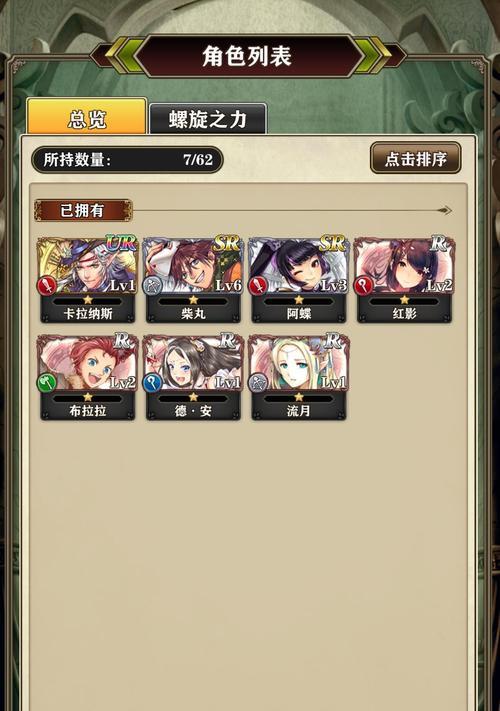Click the gray bow icon on 流月

pyautogui.click(x=258, y=383)
